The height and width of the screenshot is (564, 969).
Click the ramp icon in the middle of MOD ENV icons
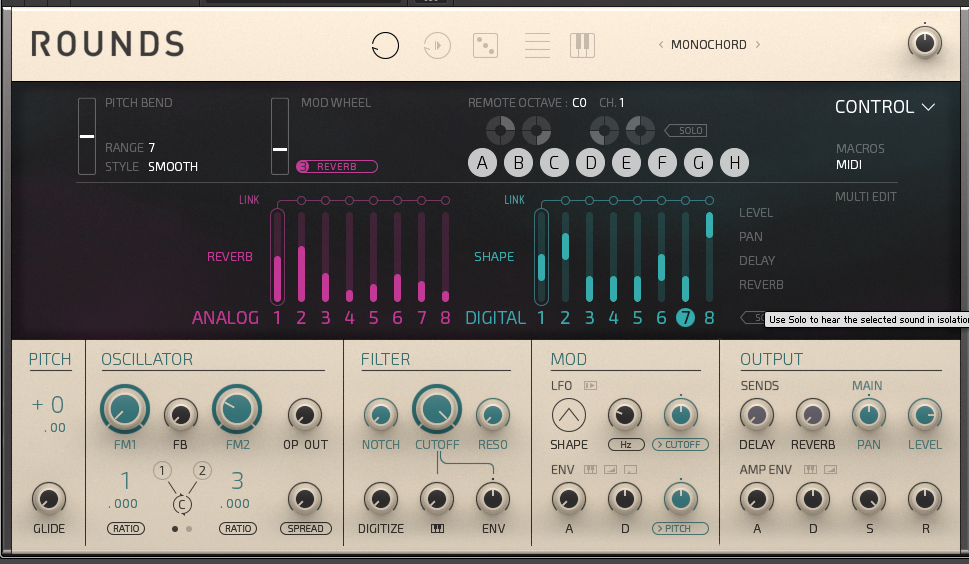pos(610,469)
